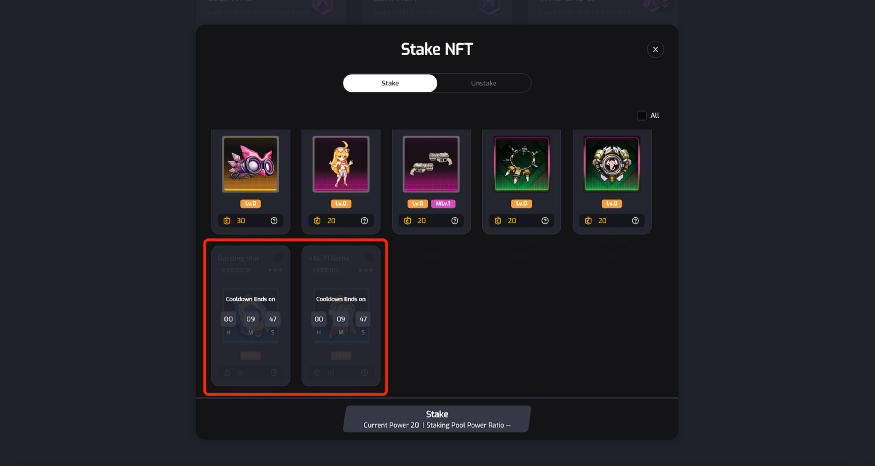
Task: Click the help icon on the spiked necklace card
Action: click(x=545, y=220)
